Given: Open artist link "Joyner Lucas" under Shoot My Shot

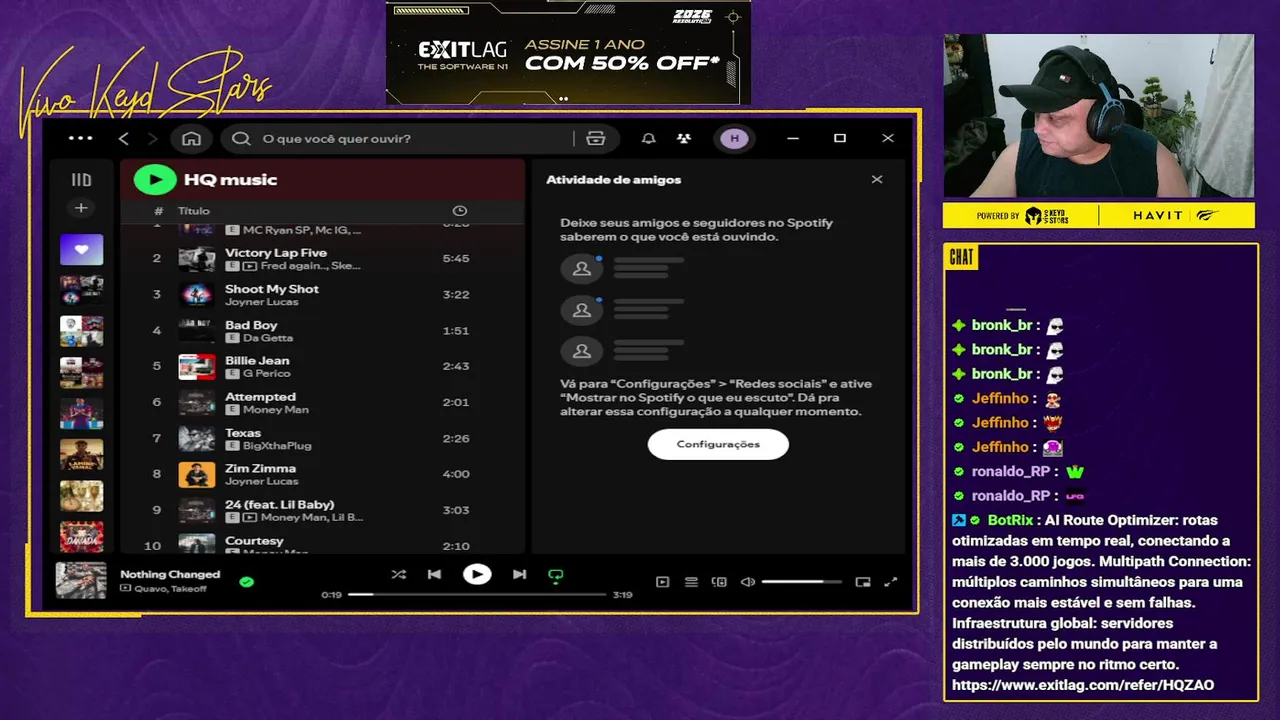Looking at the screenshot, I should [x=261, y=302].
